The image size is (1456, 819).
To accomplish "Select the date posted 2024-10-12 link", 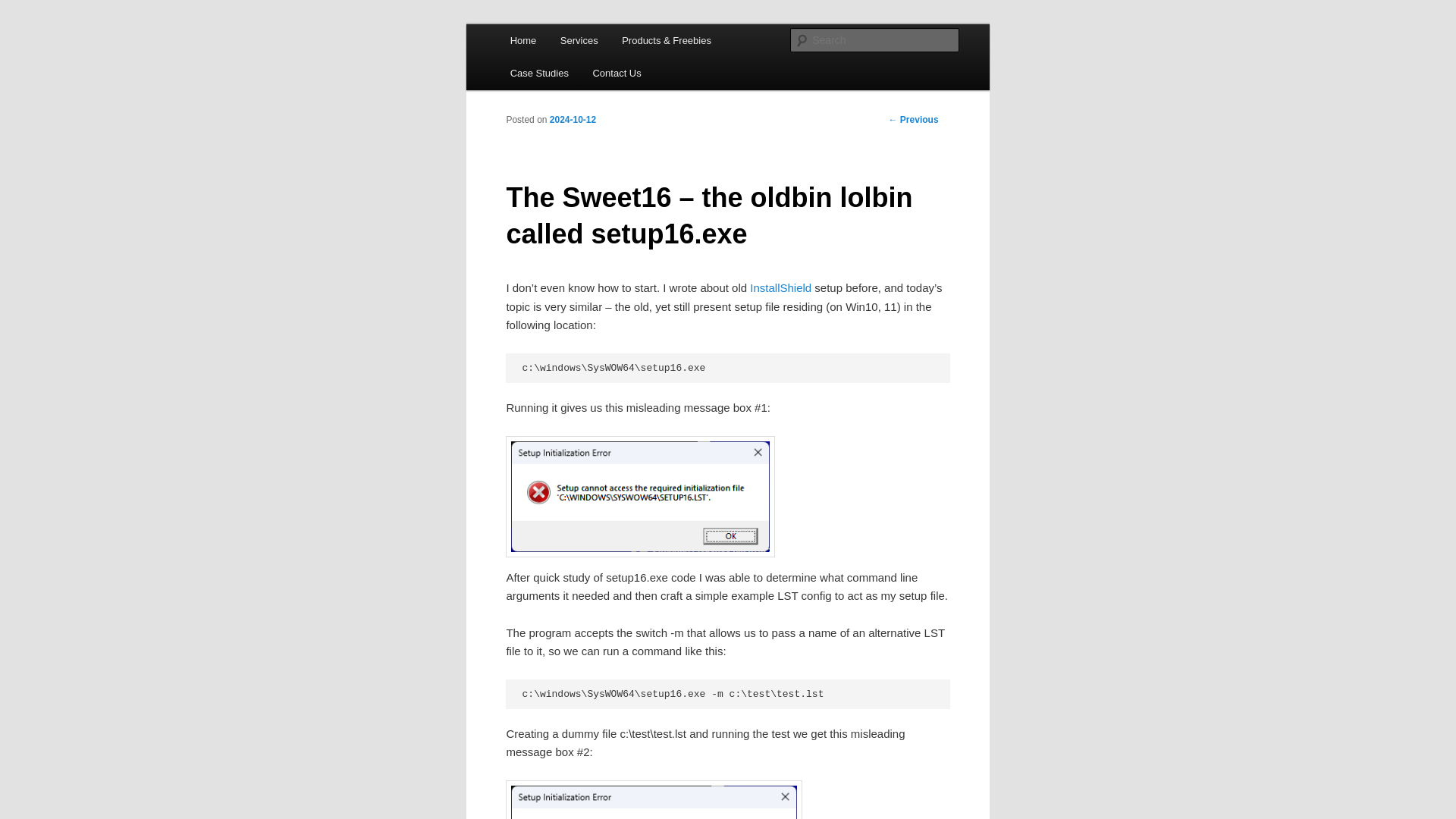I will pyautogui.click(x=572, y=119).
